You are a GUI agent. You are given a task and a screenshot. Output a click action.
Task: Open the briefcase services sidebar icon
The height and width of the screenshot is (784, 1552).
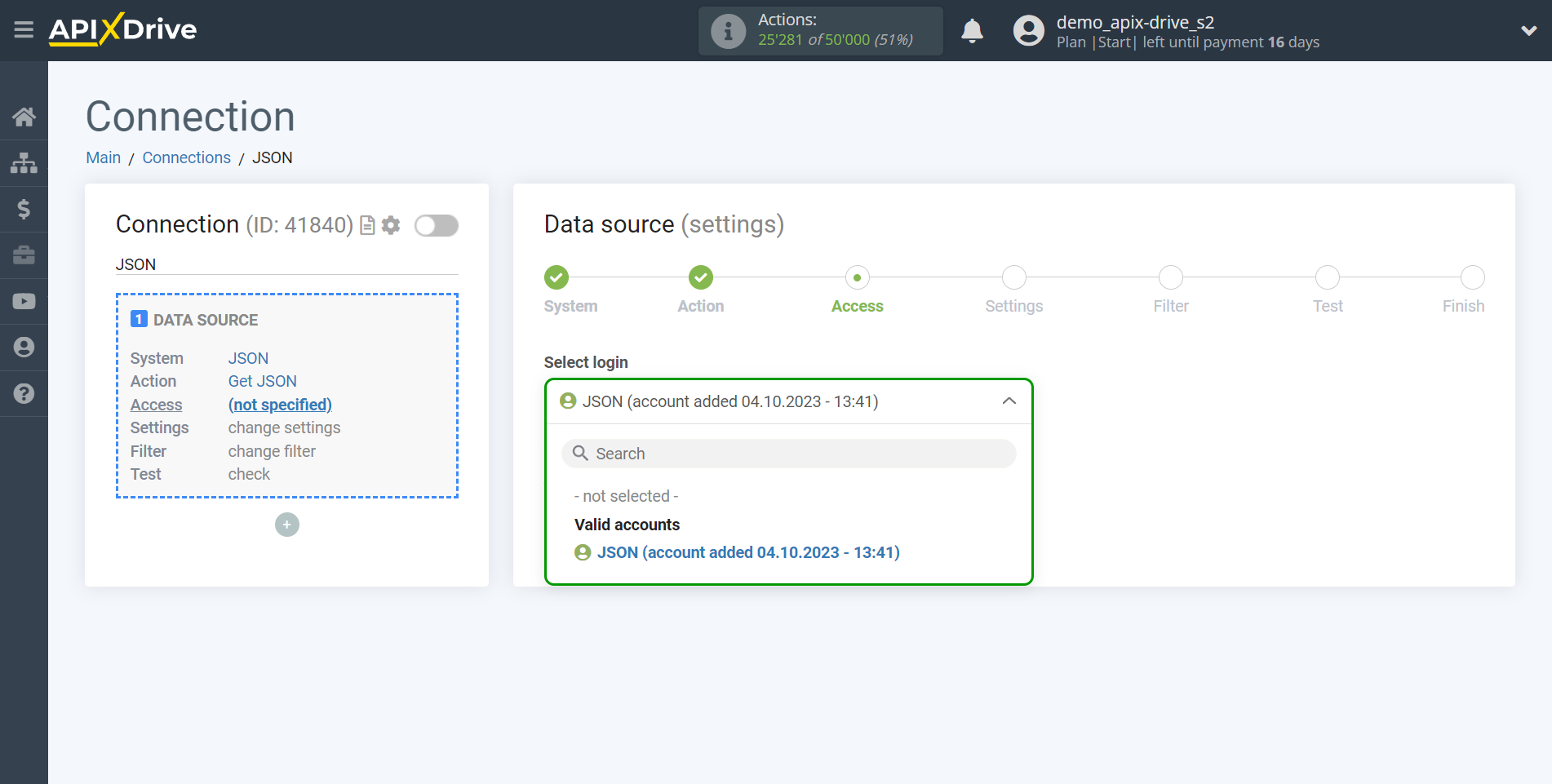click(24, 255)
